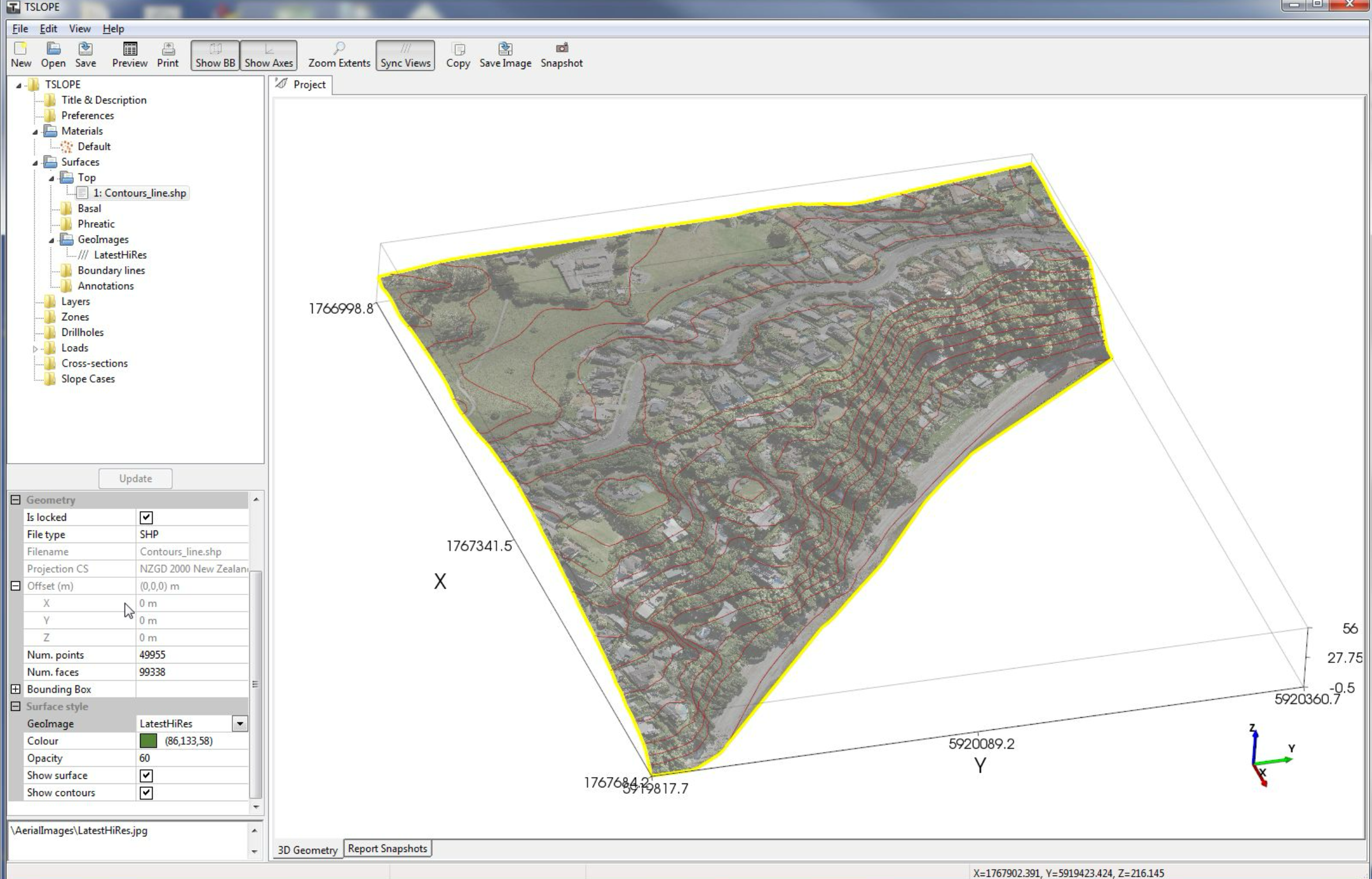The height and width of the screenshot is (879, 1372).
Task: Click the Zoom Extents toolbar icon
Action: [339, 55]
